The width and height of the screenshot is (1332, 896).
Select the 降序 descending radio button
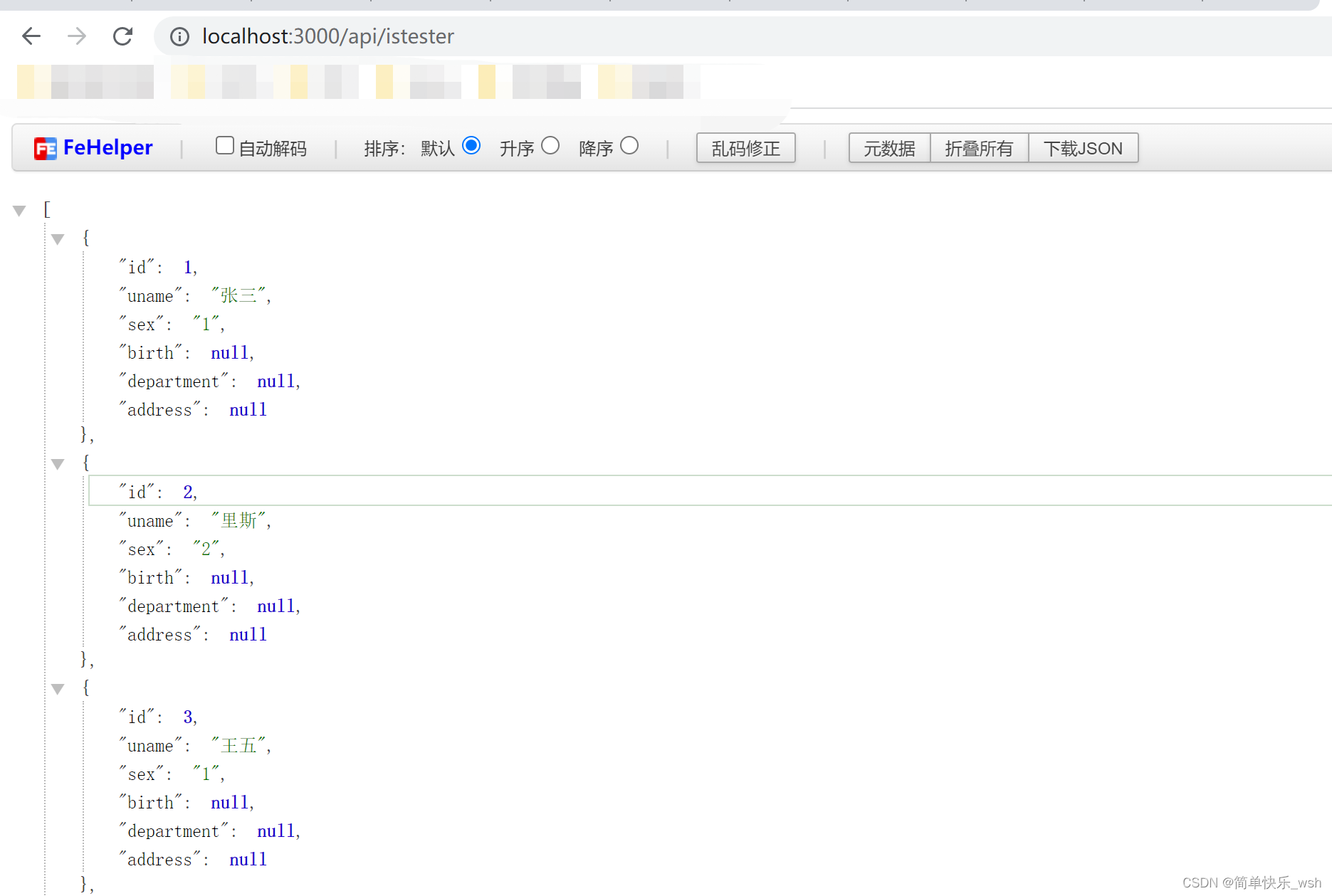click(x=629, y=145)
